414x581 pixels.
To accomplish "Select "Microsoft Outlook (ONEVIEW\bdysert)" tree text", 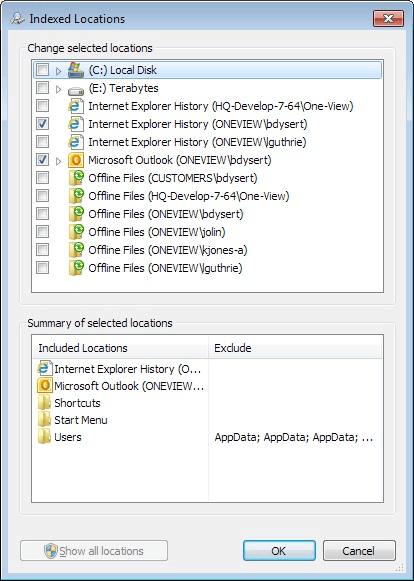I will tap(180, 160).
